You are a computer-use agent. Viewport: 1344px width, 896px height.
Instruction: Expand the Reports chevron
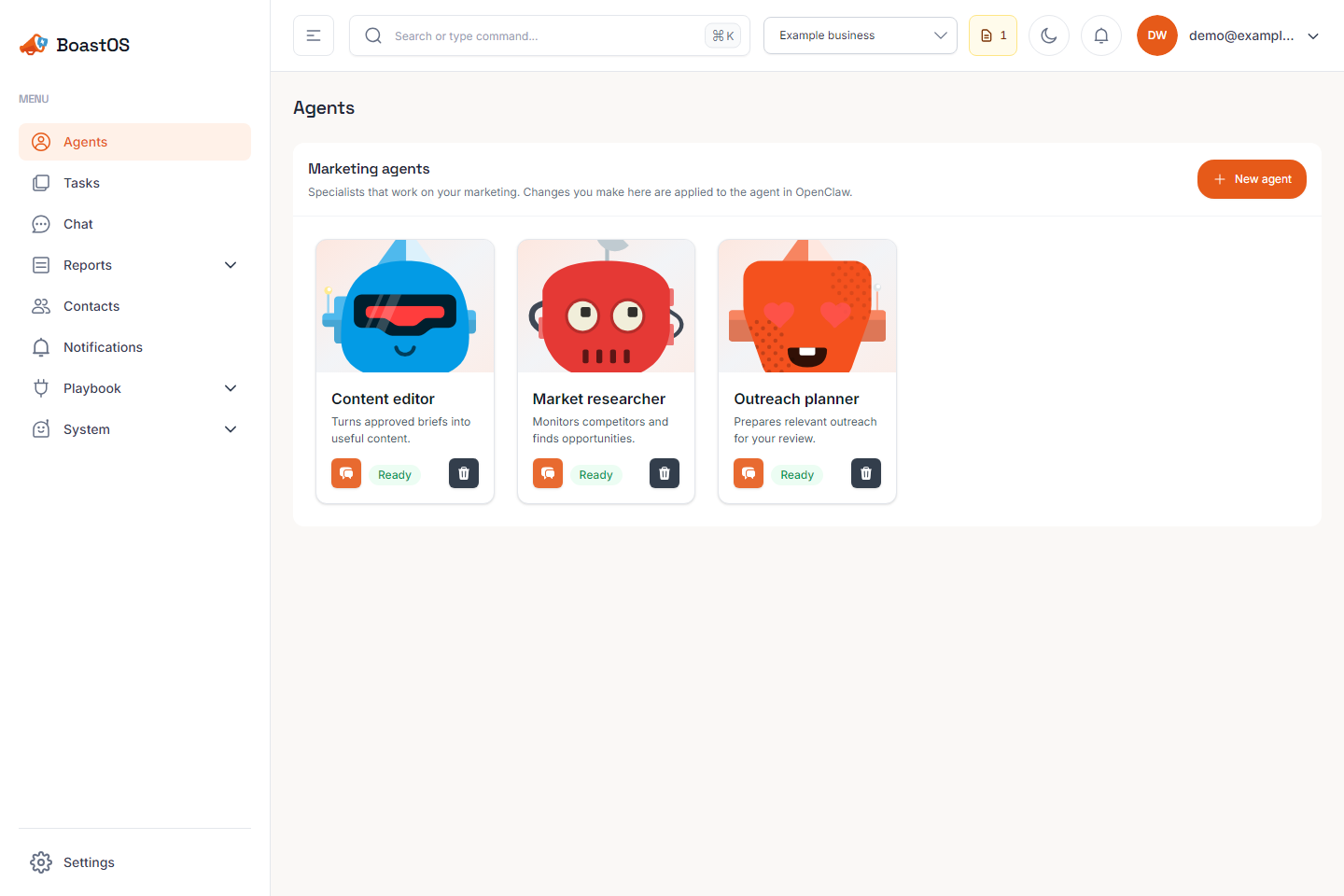(x=231, y=265)
